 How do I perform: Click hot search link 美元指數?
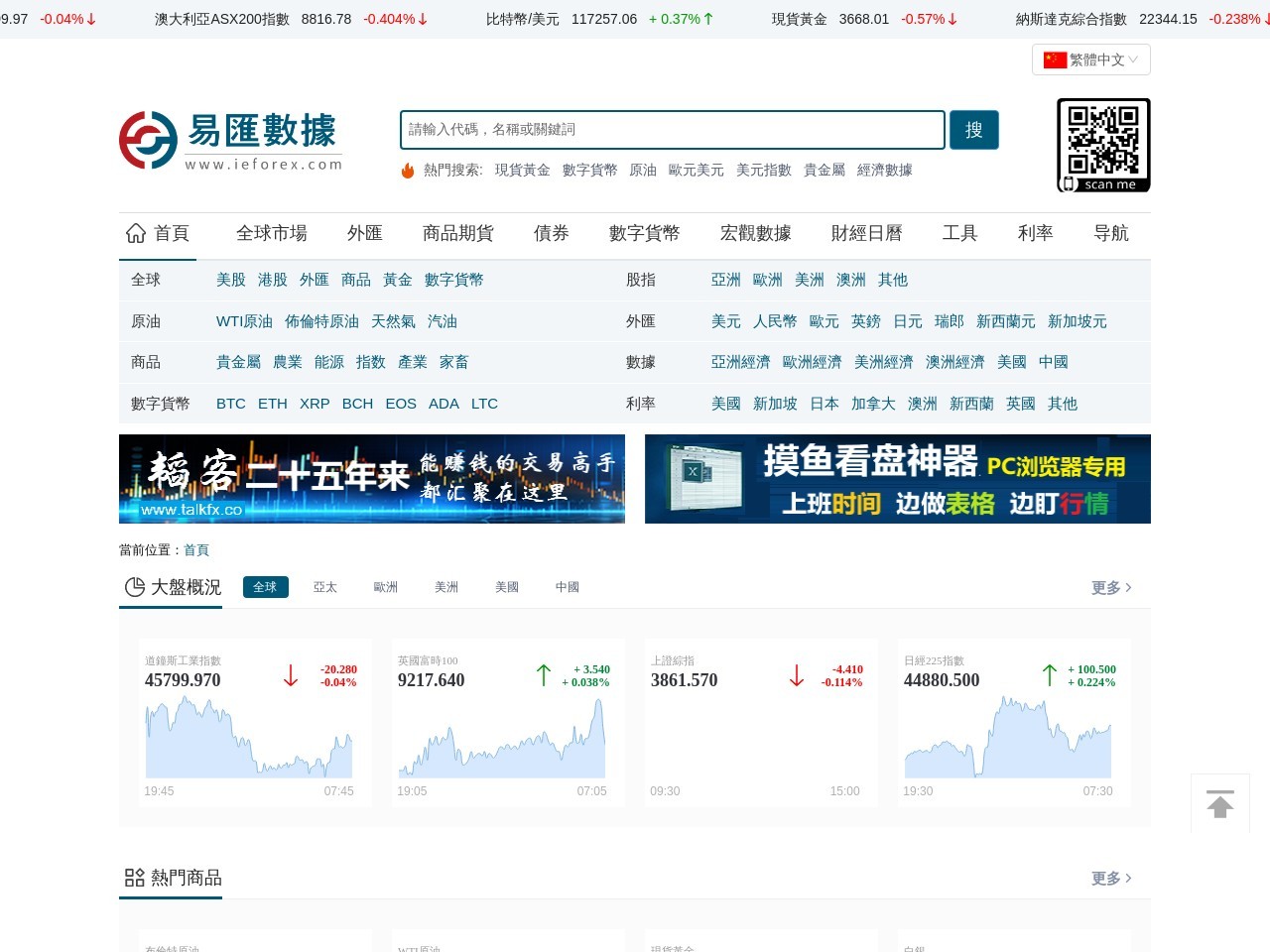tap(764, 171)
